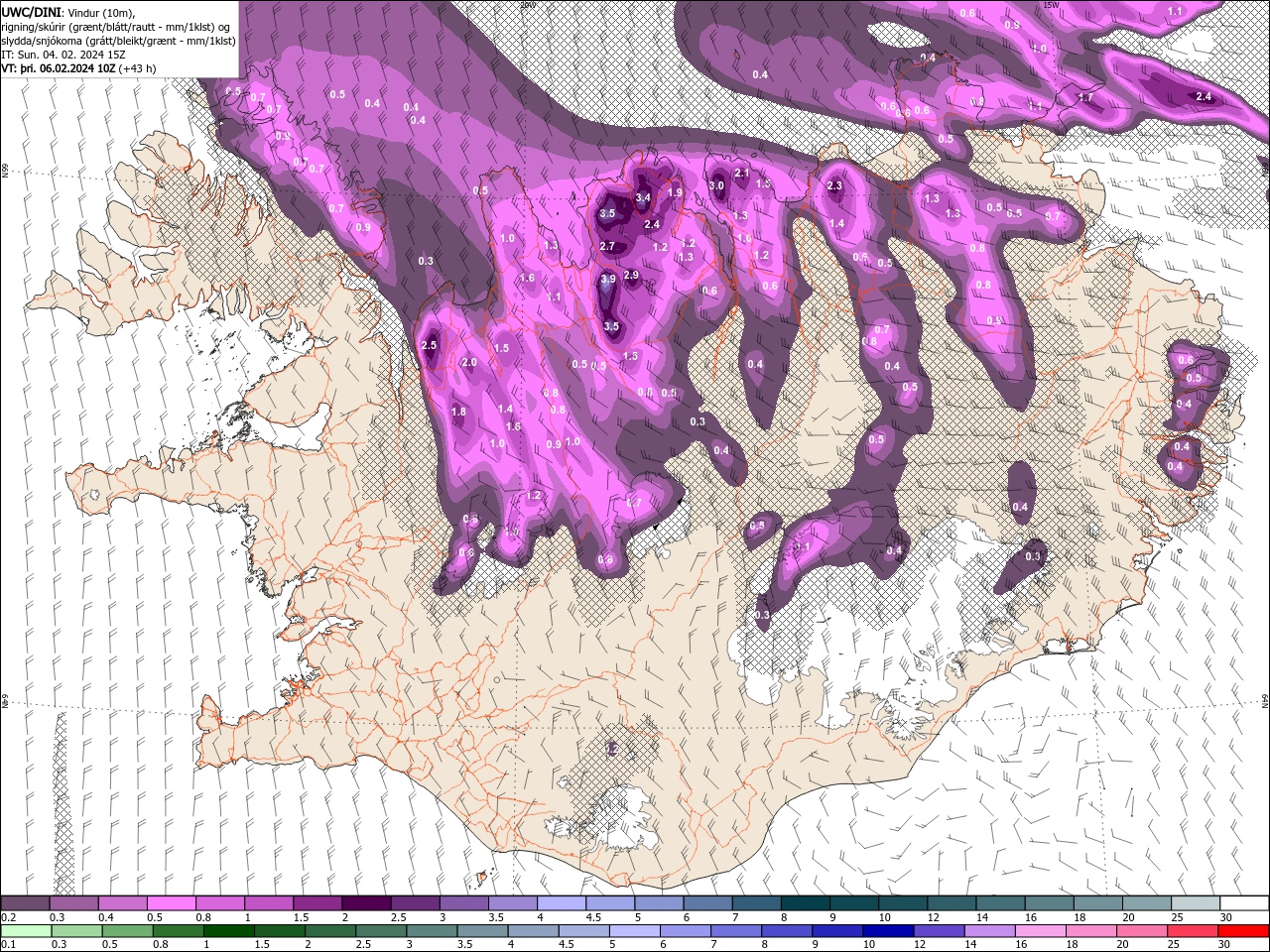Click the 2.1 precipitation value on the map
The height and width of the screenshot is (952, 1270).
click(x=741, y=174)
